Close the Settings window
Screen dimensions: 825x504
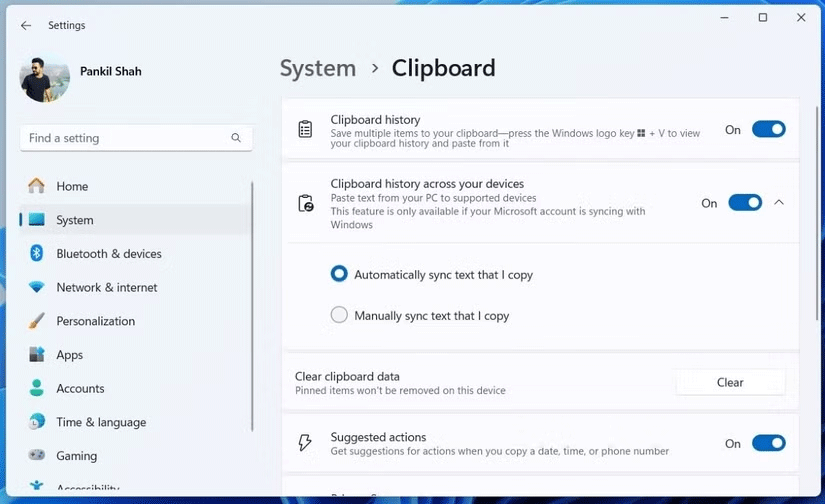click(801, 17)
